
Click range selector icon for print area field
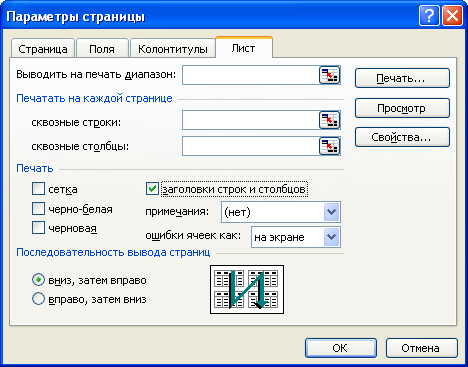[x=329, y=75]
